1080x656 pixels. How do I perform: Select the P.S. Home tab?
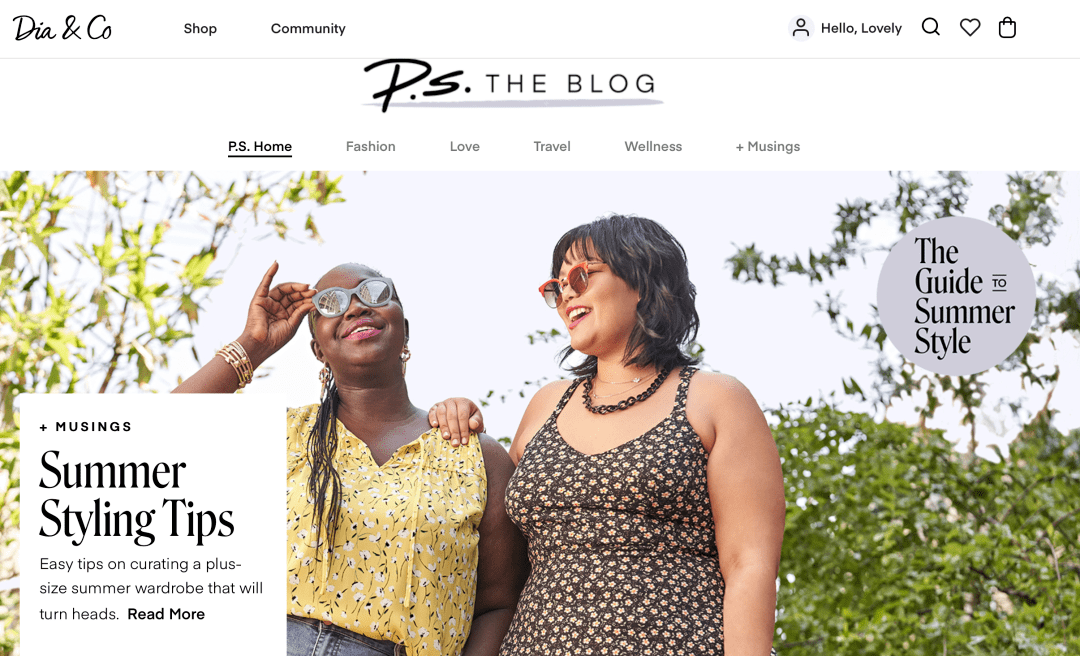tap(260, 147)
